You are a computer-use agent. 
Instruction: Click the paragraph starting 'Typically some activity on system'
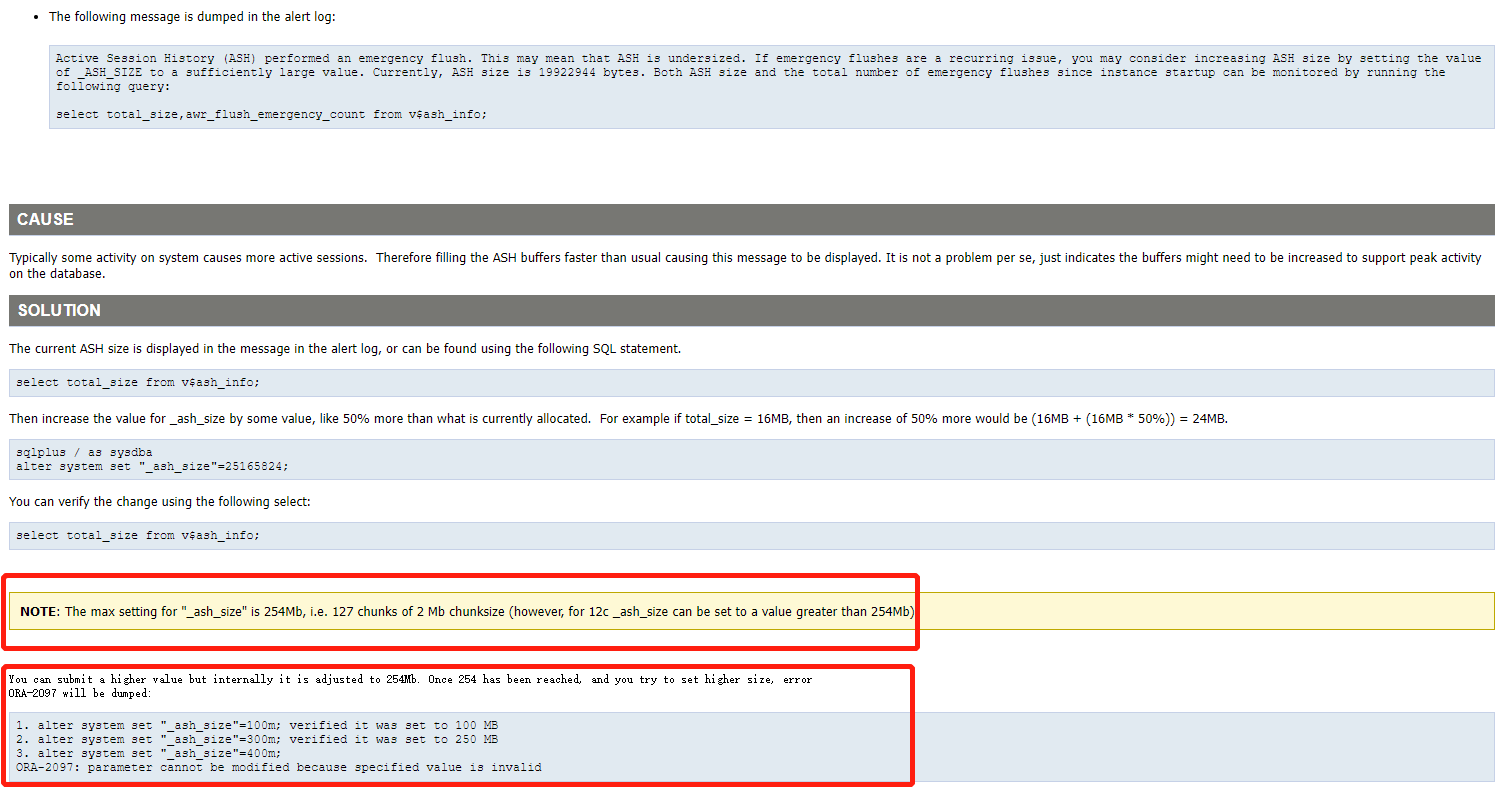click(x=745, y=266)
